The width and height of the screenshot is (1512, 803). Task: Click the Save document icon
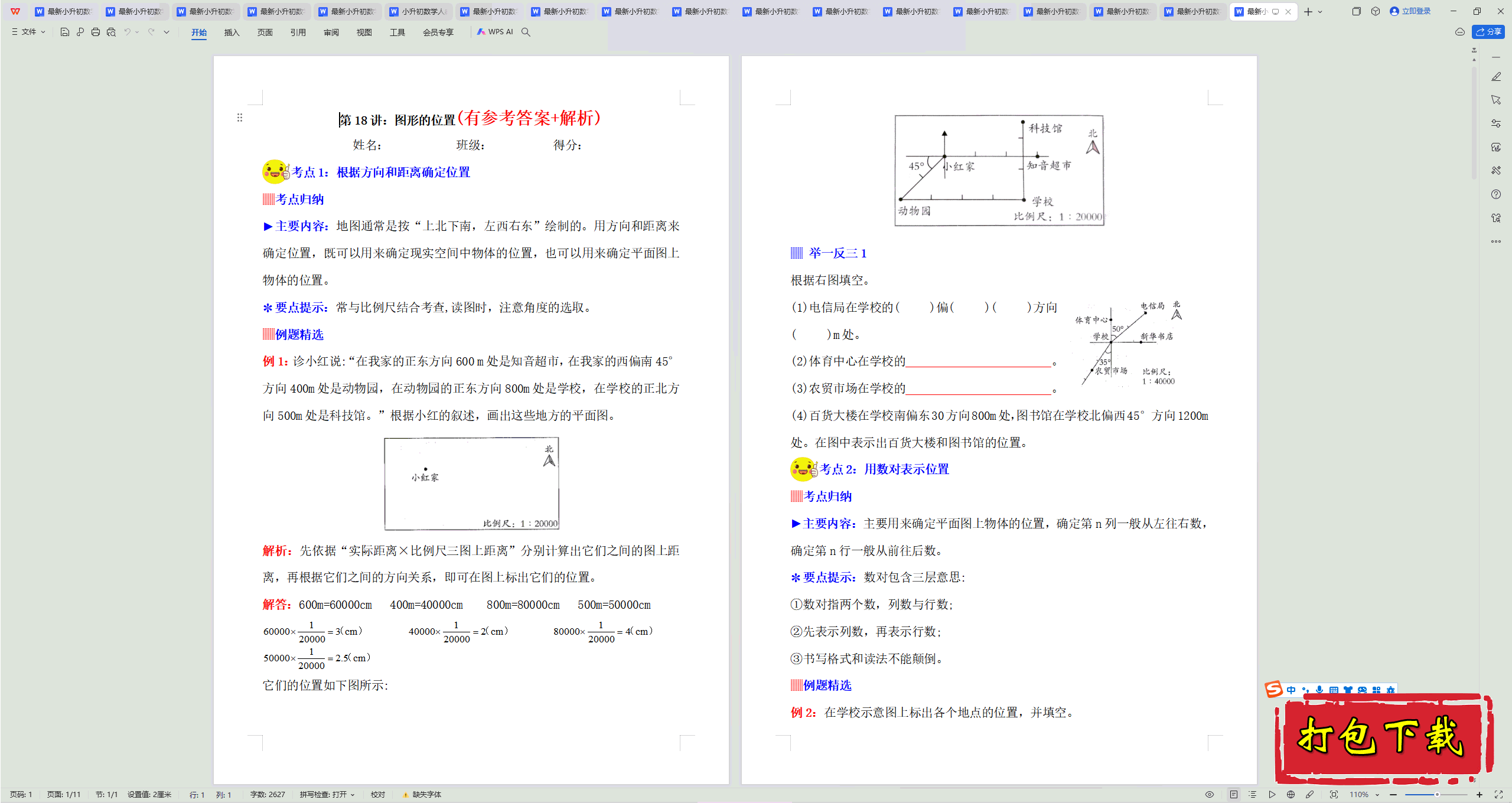(65, 32)
